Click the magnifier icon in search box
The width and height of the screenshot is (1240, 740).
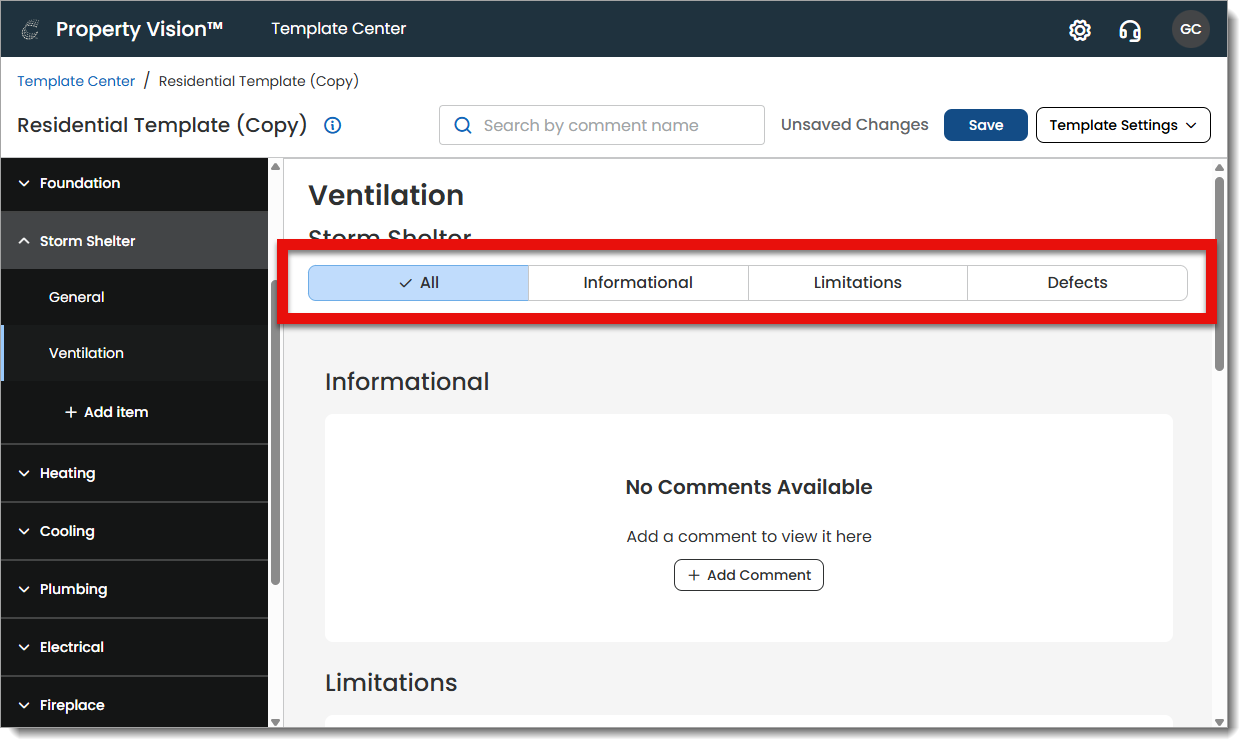pyautogui.click(x=462, y=126)
